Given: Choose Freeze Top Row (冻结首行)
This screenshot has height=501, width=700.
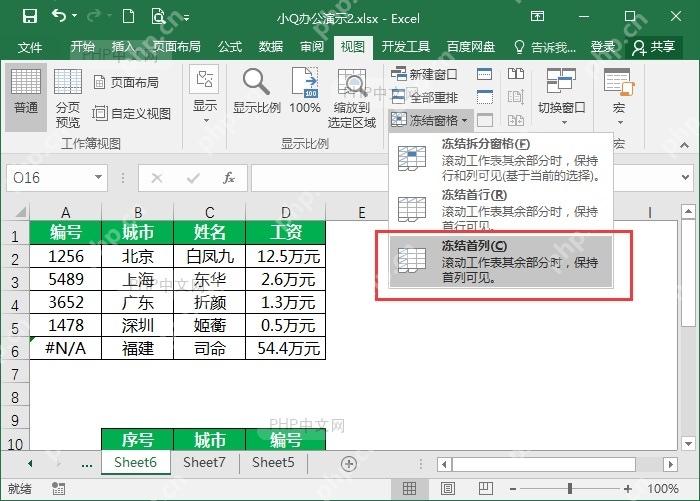Looking at the screenshot, I should click(501, 209).
